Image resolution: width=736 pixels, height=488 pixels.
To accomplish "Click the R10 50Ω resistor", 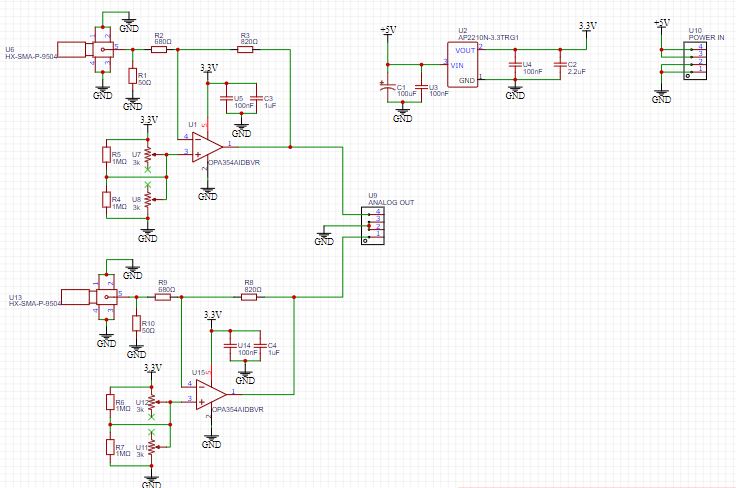I will (135, 324).
